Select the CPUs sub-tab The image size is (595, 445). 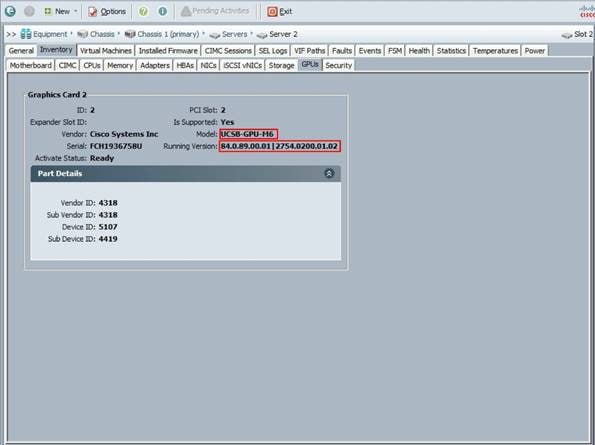tap(92, 66)
